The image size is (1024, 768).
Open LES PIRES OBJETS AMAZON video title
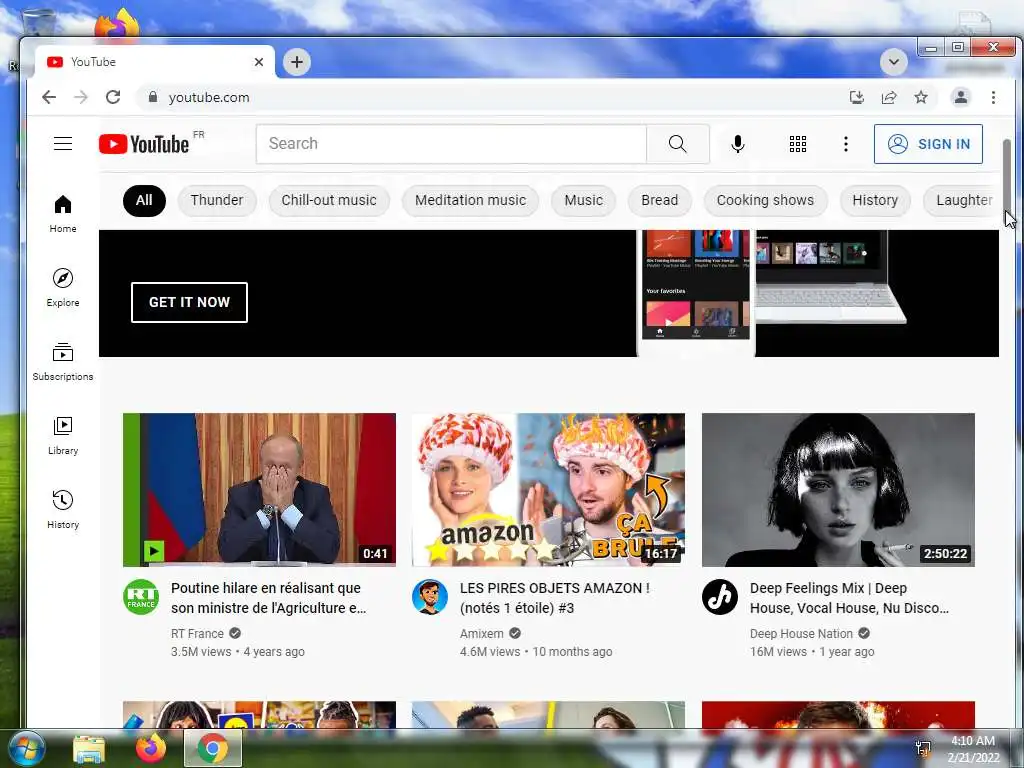(x=554, y=598)
